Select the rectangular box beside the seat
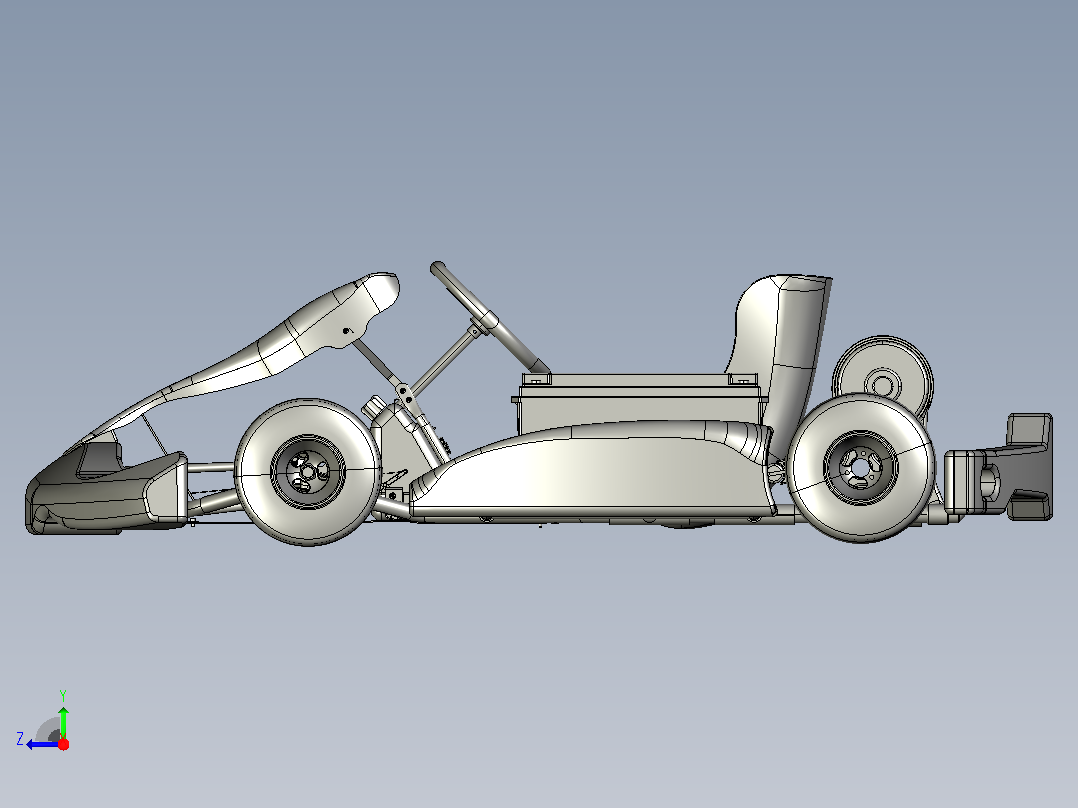 (x=639, y=402)
